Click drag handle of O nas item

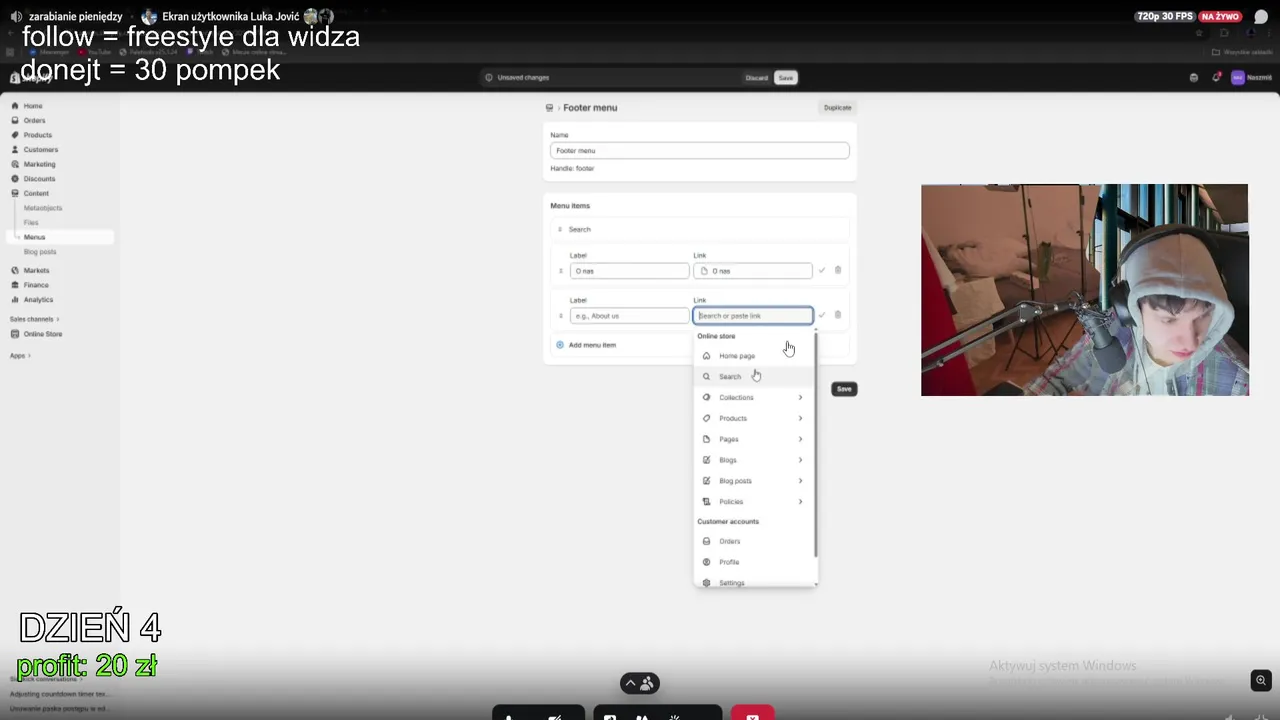[x=561, y=271]
